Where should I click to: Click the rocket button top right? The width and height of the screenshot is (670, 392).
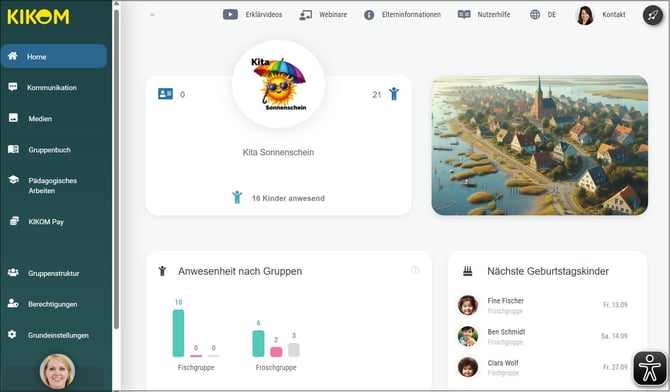tap(653, 15)
